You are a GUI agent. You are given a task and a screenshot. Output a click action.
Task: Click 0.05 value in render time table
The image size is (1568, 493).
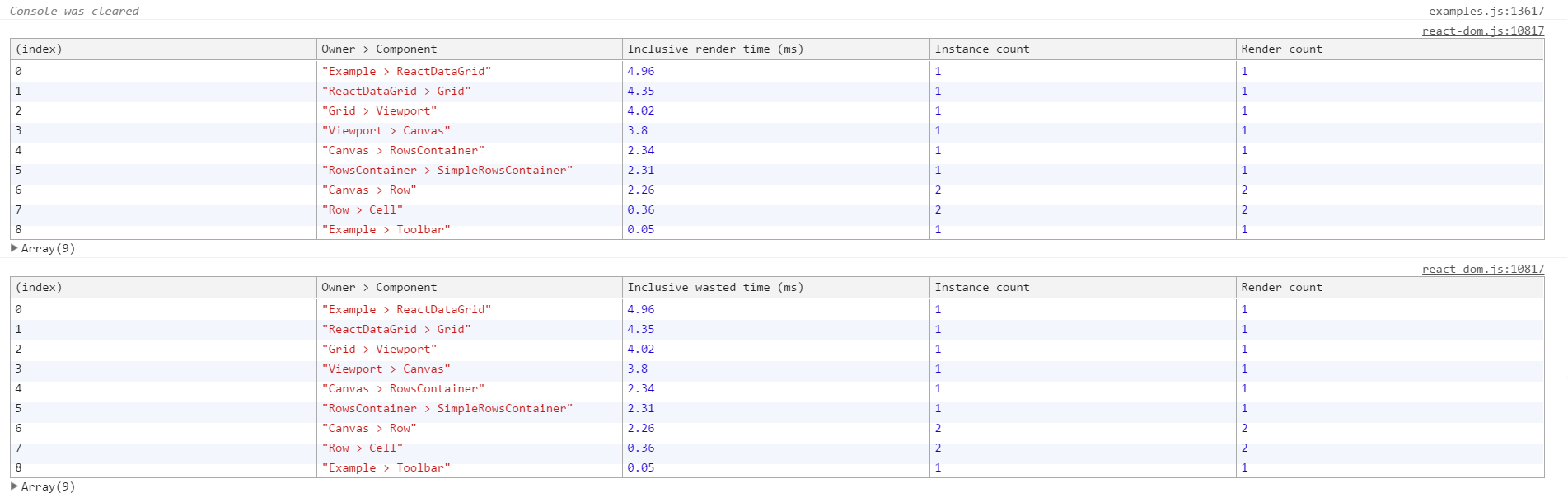tap(641, 229)
